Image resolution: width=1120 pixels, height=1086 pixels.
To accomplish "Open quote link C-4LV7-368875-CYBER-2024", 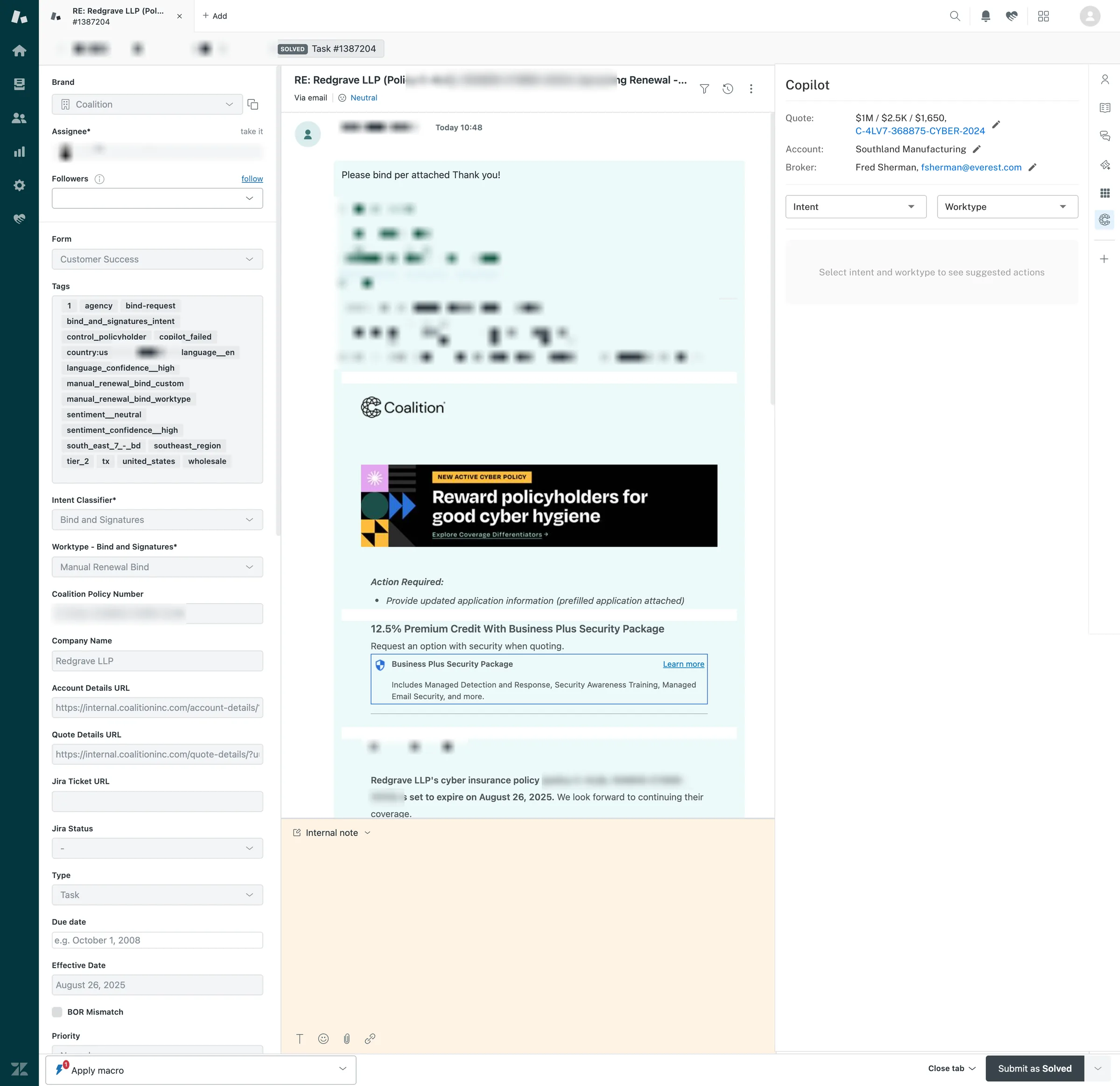I will [920, 131].
